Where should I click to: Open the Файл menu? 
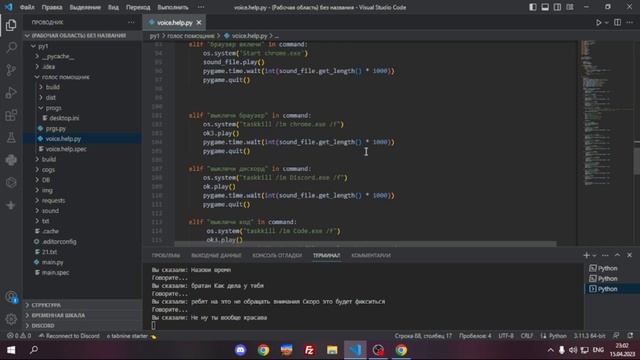27,7
